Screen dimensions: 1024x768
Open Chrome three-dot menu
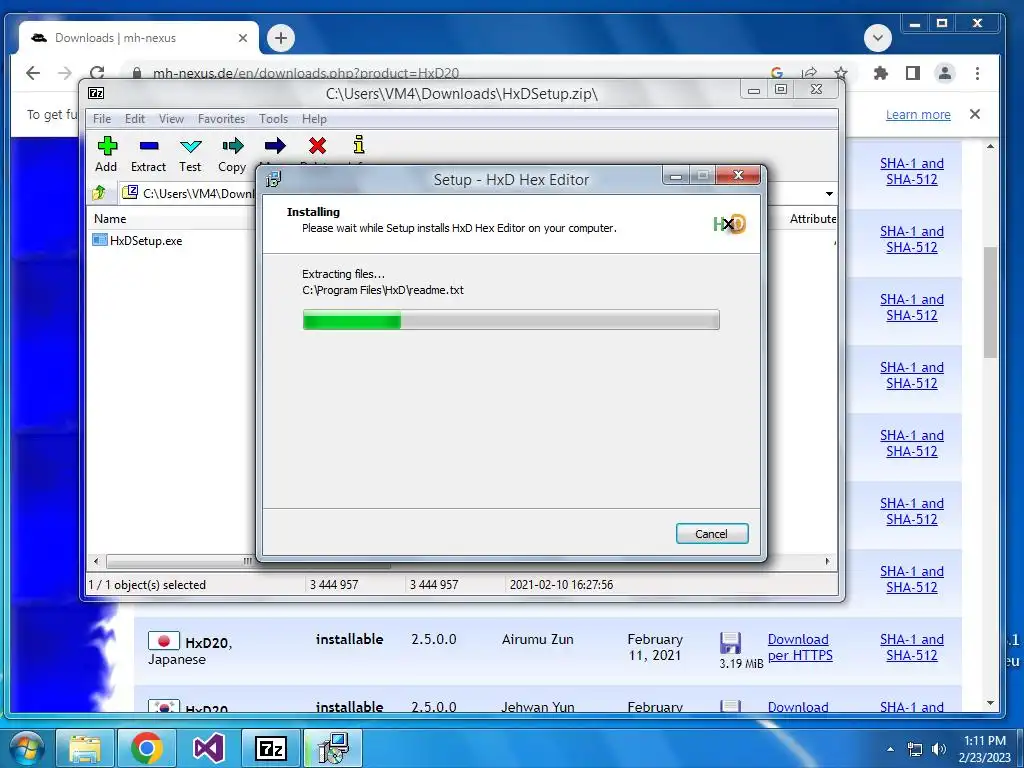tap(978, 73)
